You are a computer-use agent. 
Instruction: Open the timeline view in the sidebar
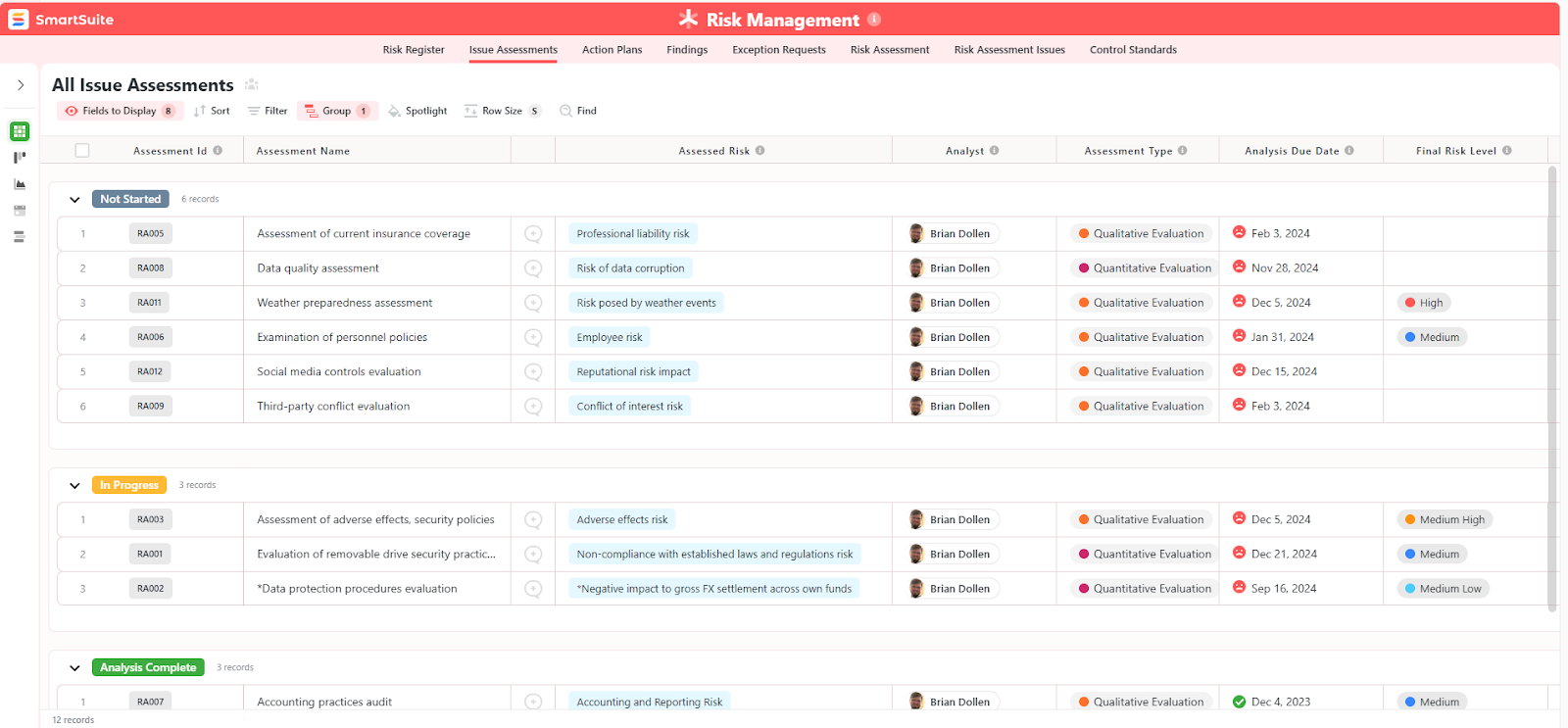20,237
